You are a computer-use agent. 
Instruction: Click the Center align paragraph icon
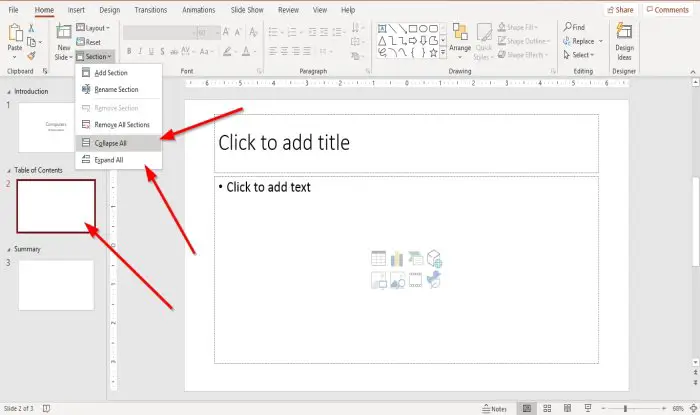(x=284, y=52)
